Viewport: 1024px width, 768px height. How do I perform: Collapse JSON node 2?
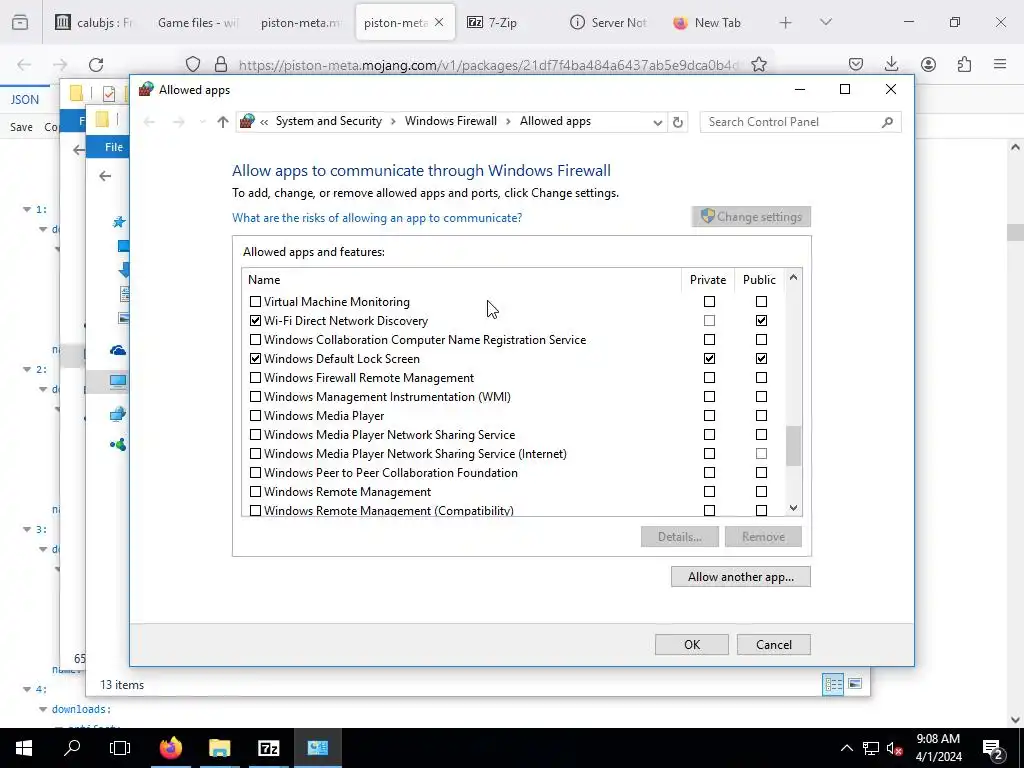(27, 370)
